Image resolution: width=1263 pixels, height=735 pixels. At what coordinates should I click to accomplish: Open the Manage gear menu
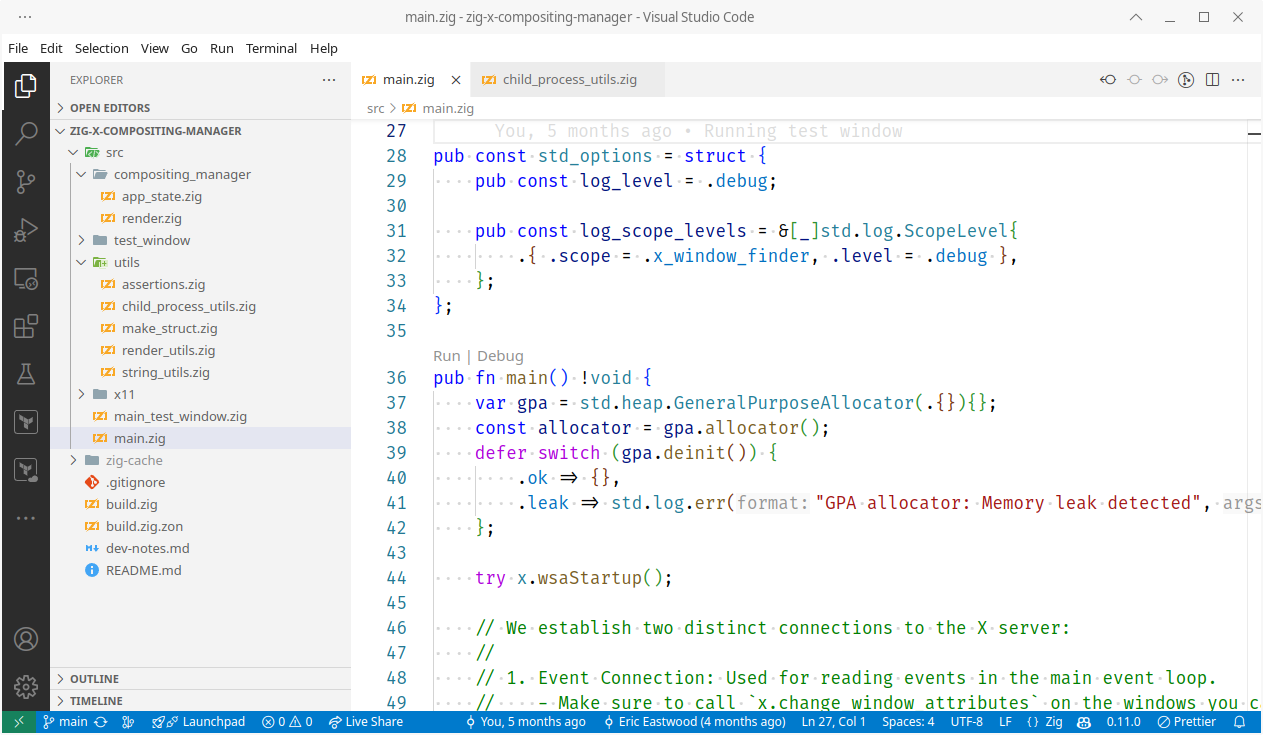pos(26,687)
